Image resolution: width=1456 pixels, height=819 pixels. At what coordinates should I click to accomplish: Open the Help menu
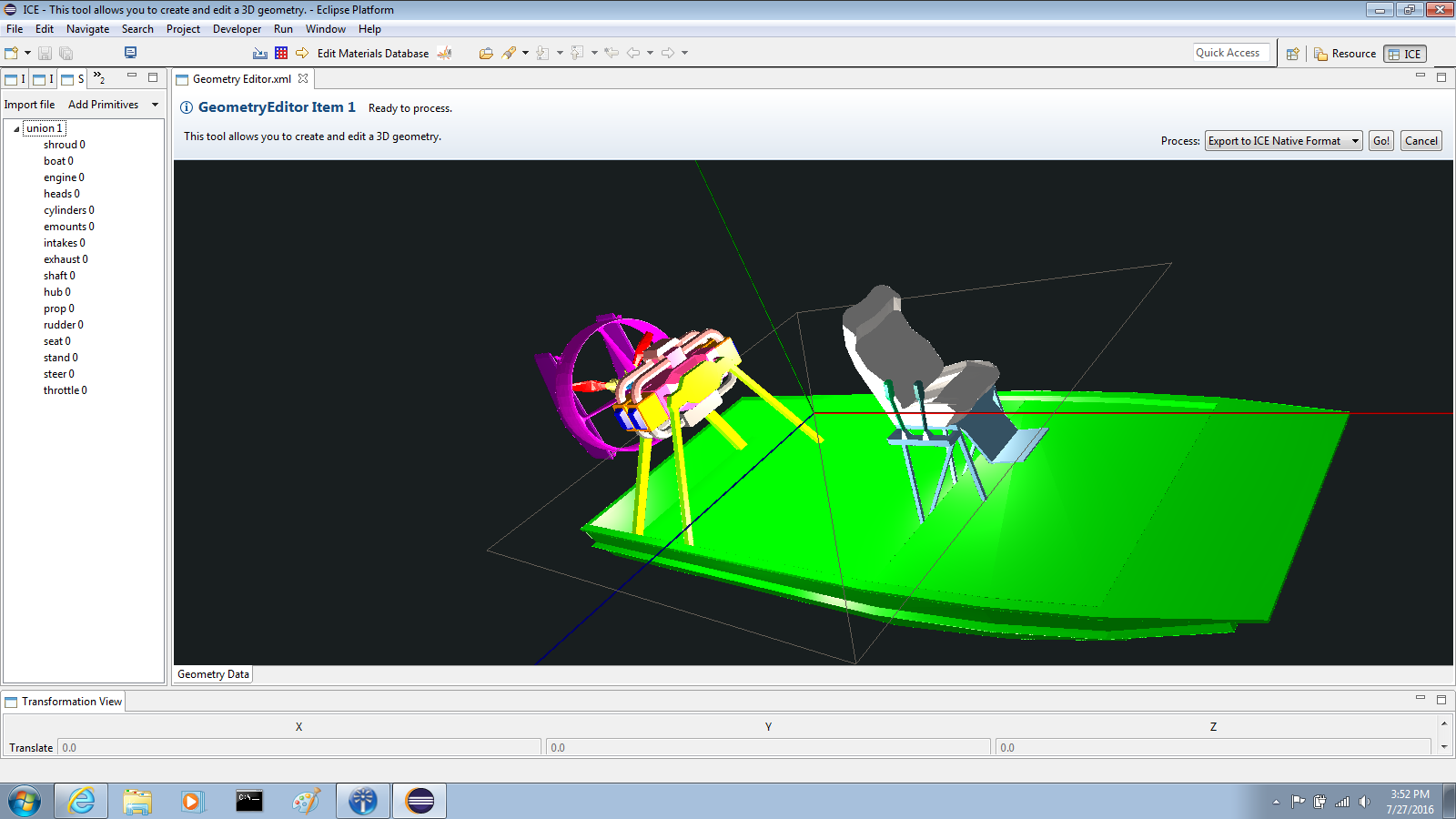[x=369, y=29]
